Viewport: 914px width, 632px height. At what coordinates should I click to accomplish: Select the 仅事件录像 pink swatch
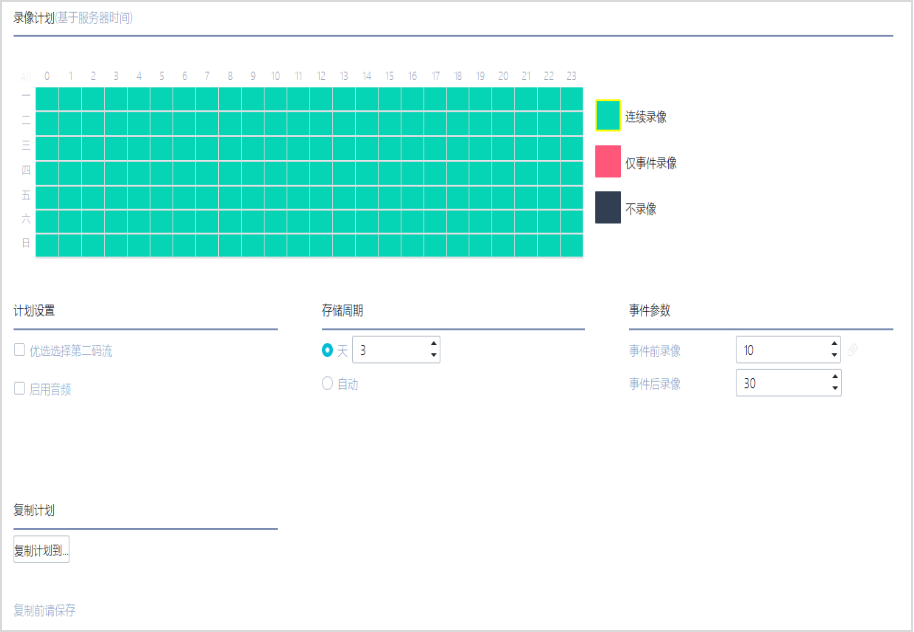[x=608, y=162]
